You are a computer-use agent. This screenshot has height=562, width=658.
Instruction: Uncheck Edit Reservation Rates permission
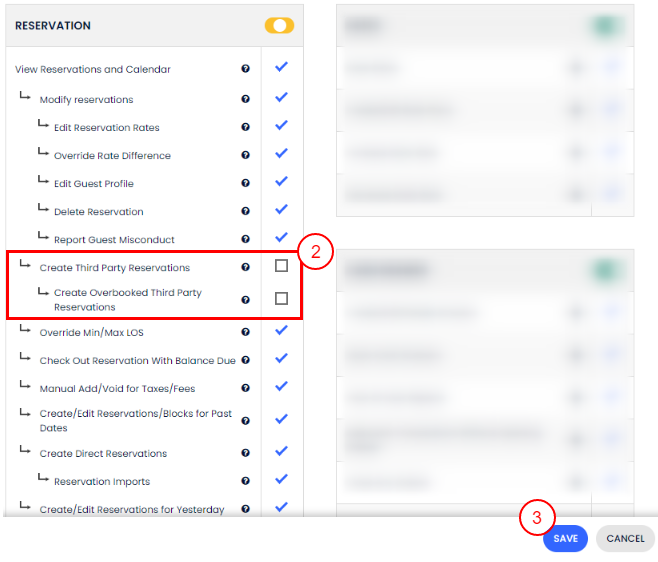[281, 125]
